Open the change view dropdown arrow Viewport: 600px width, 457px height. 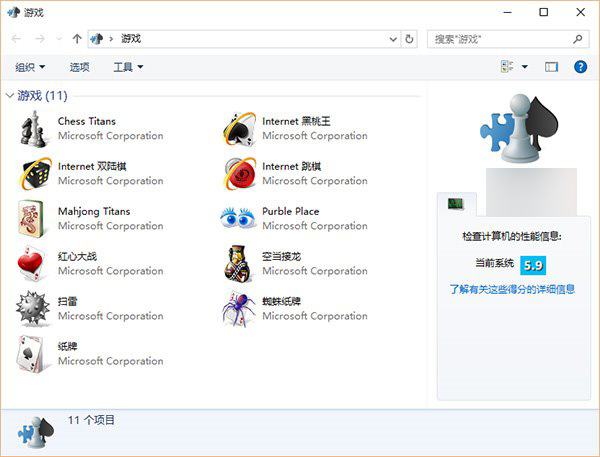point(525,67)
